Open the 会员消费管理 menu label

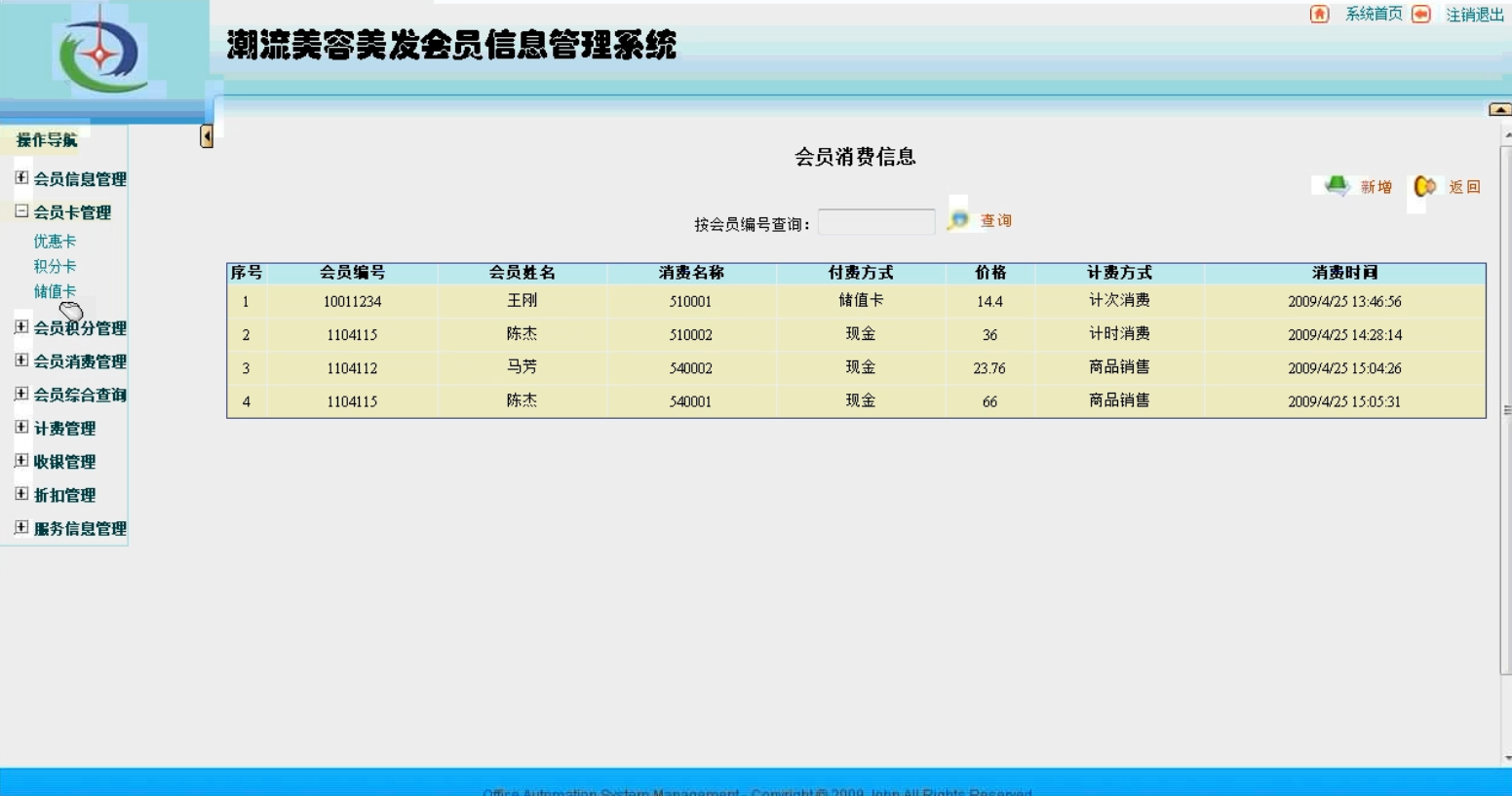(80, 361)
